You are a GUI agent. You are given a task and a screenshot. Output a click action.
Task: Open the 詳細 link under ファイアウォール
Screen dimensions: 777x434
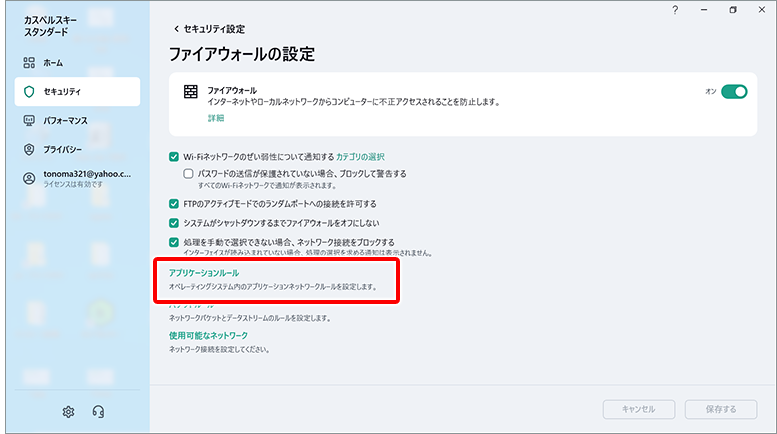pos(216,118)
